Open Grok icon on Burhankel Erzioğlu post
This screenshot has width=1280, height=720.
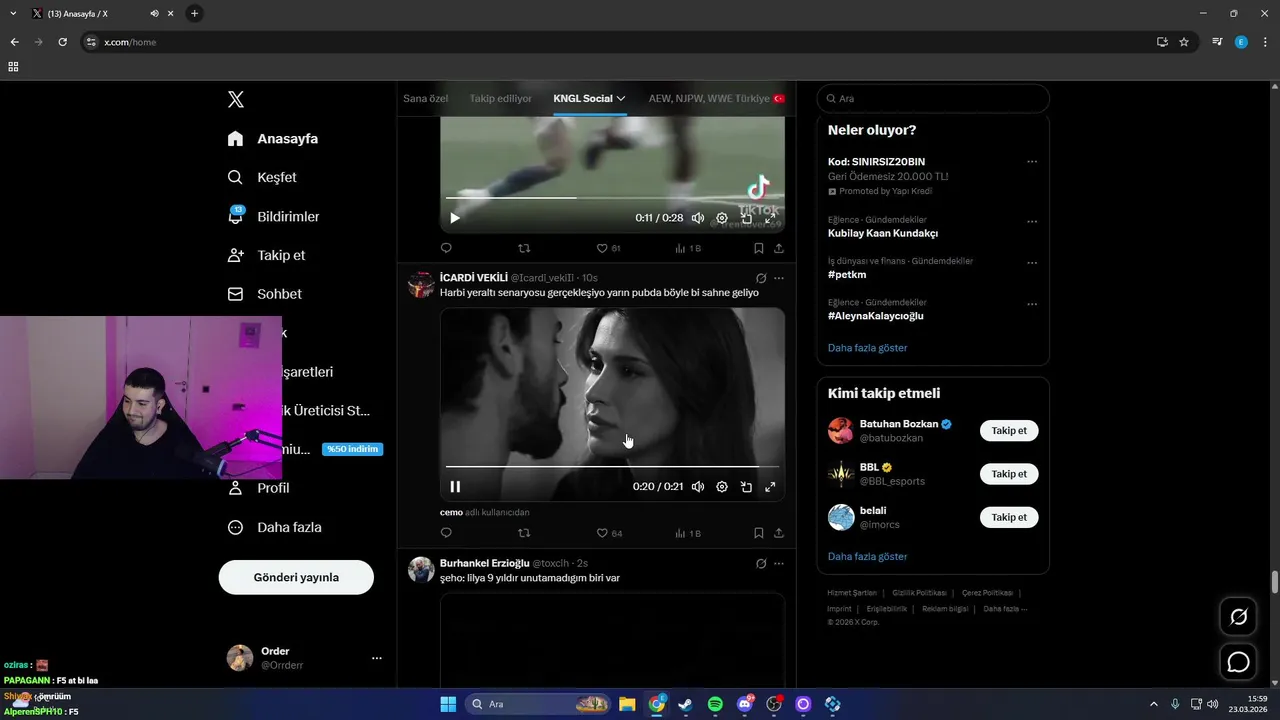point(761,563)
